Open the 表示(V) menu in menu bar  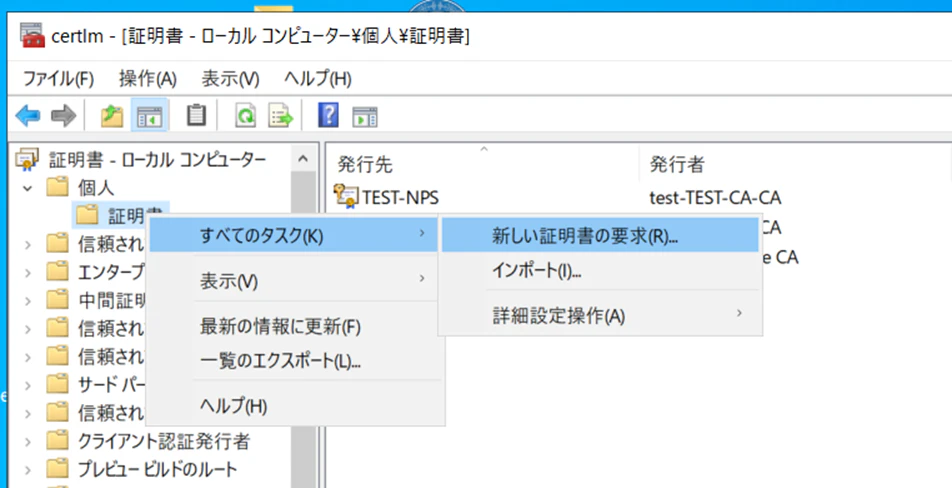pyautogui.click(x=230, y=79)
